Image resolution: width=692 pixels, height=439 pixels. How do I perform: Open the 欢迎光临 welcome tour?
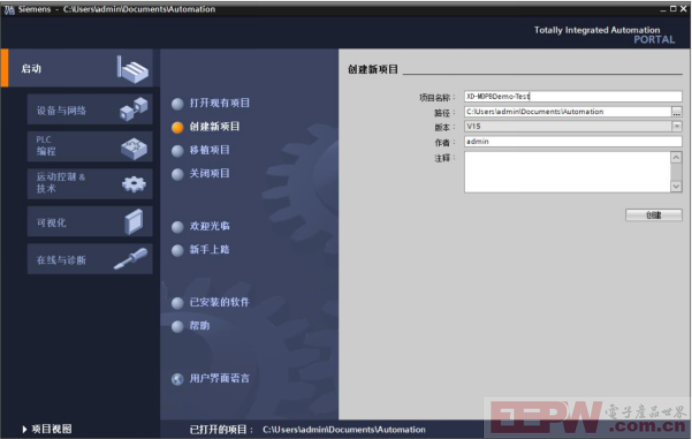[210, 226]
